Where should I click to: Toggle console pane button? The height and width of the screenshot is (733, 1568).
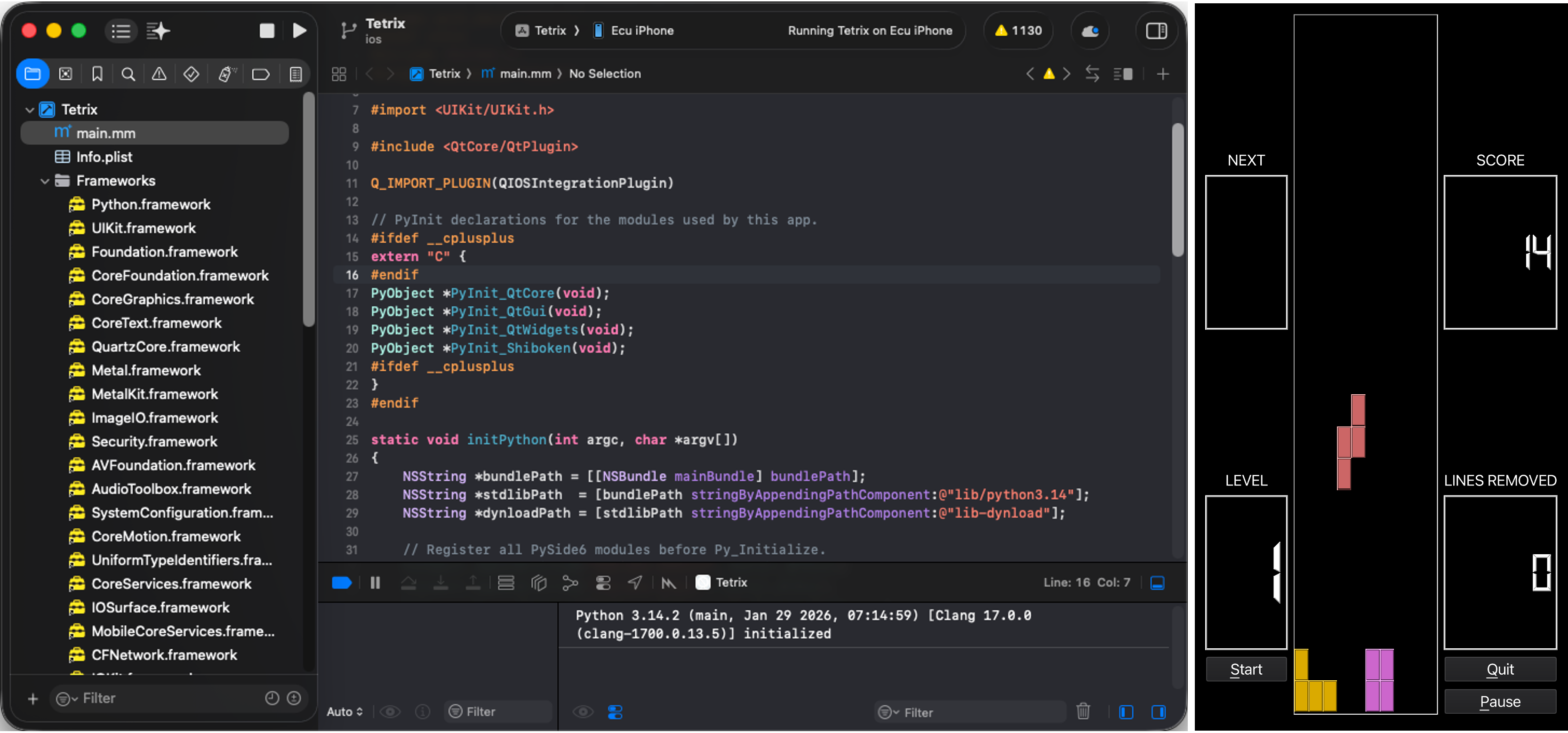[x=1158, y=712]
